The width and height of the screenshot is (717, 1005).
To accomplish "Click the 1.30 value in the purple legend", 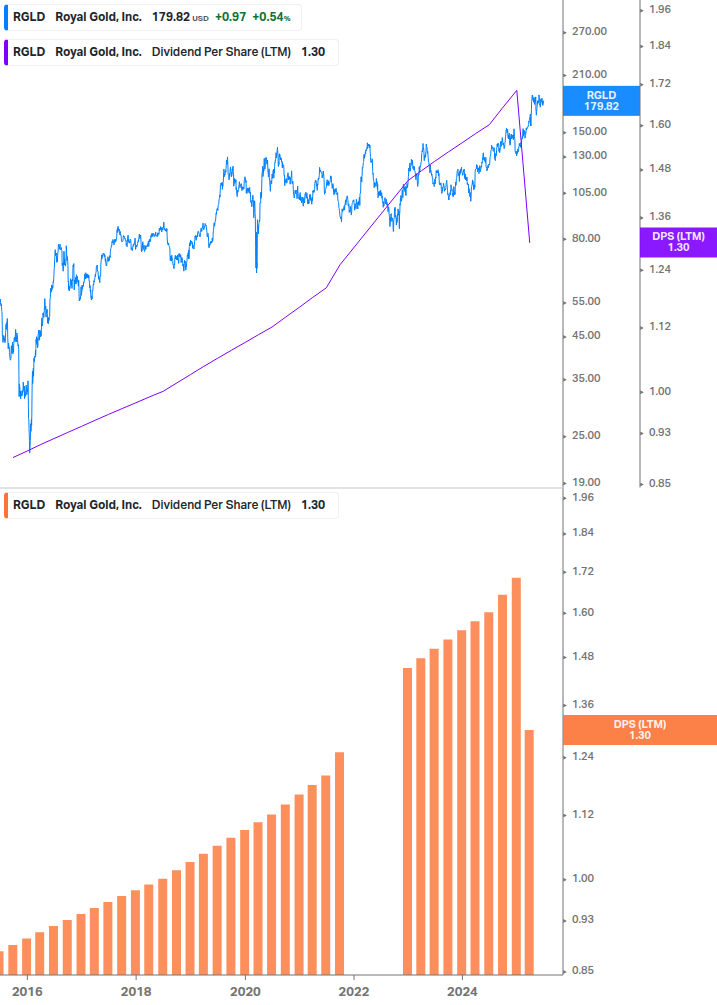I will tap(313, 52).
